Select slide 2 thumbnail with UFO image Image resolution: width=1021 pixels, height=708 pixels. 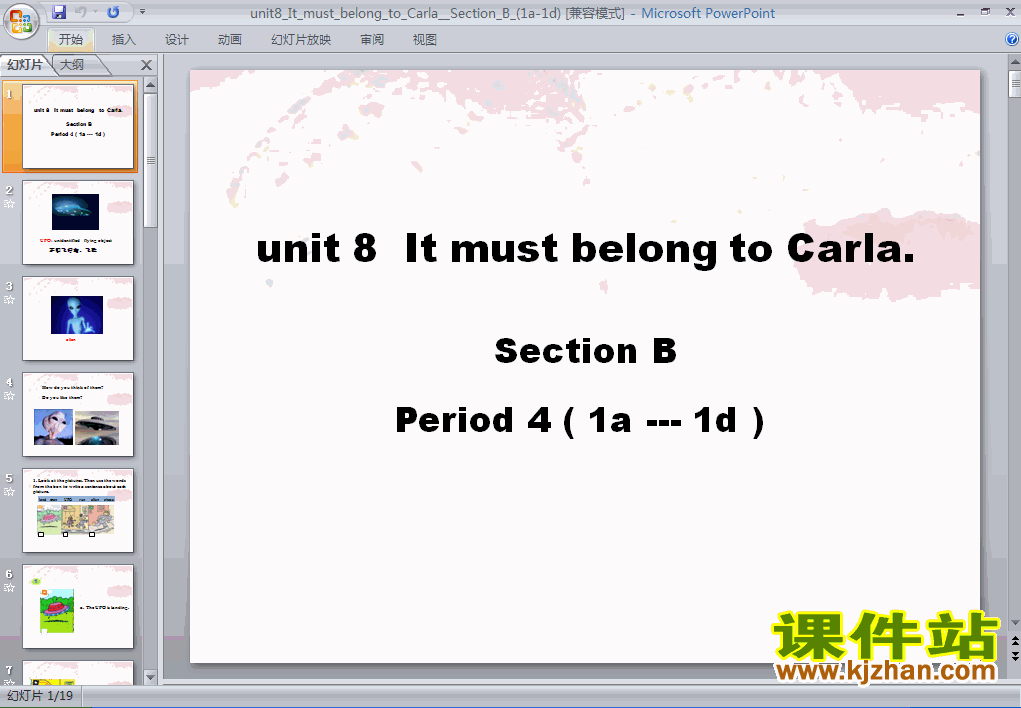(x=78, y=222)
